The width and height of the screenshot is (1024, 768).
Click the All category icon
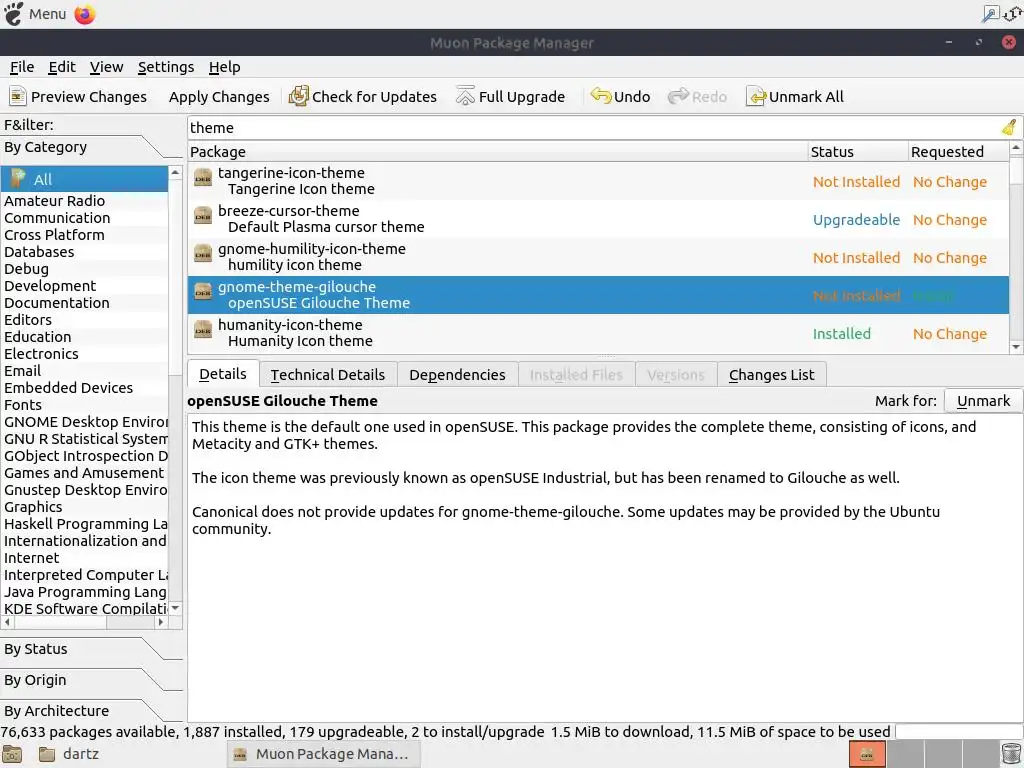point(18,178)
